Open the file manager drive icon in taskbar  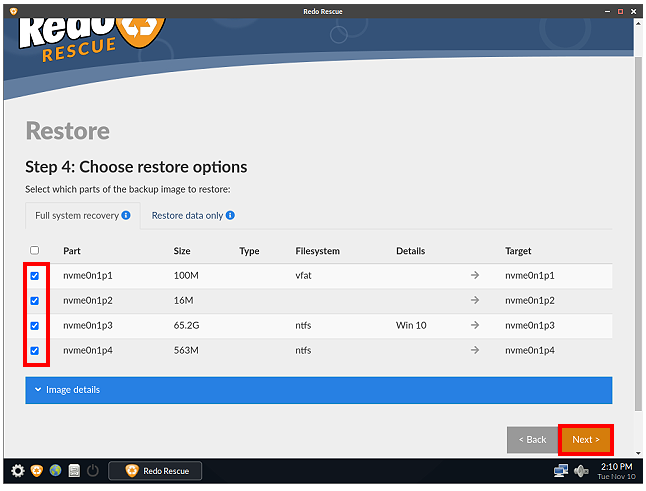[x=74, y=470]
